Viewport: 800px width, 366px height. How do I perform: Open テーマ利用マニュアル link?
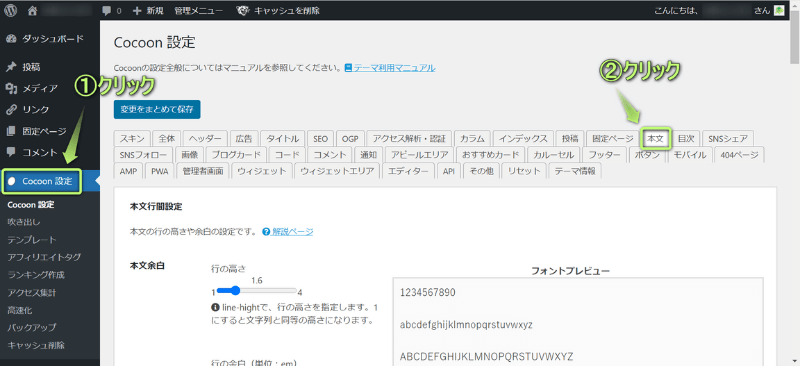390,68
